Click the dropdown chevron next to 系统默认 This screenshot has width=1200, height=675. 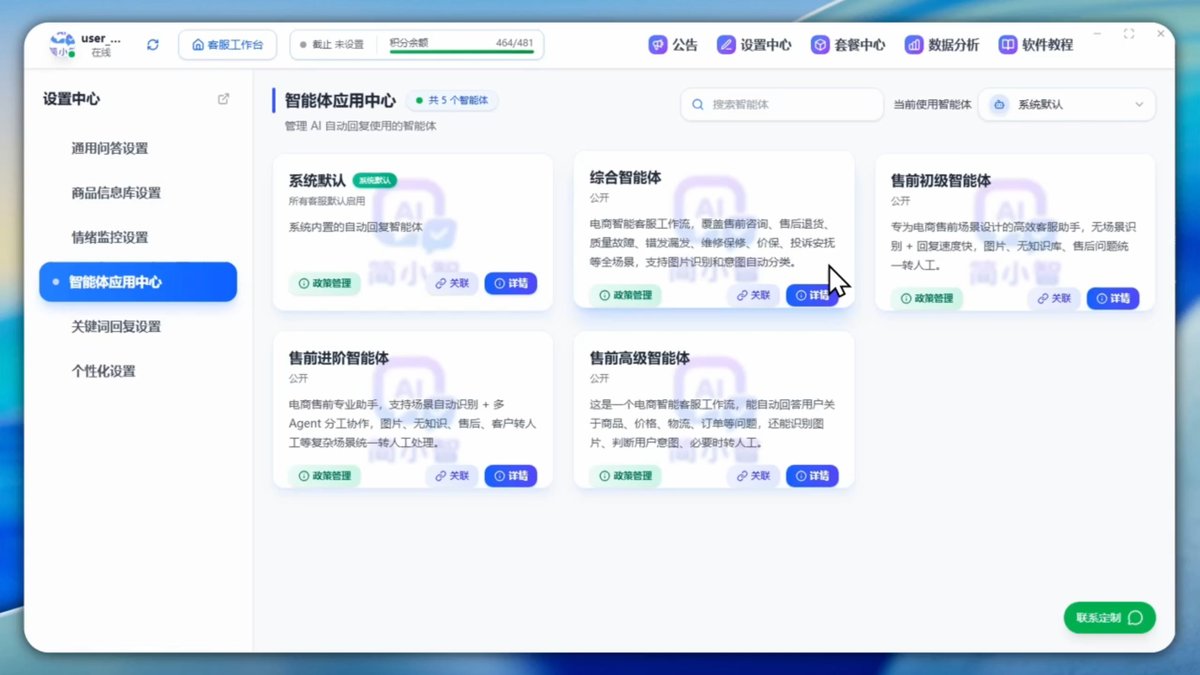tap(1139, 104)
